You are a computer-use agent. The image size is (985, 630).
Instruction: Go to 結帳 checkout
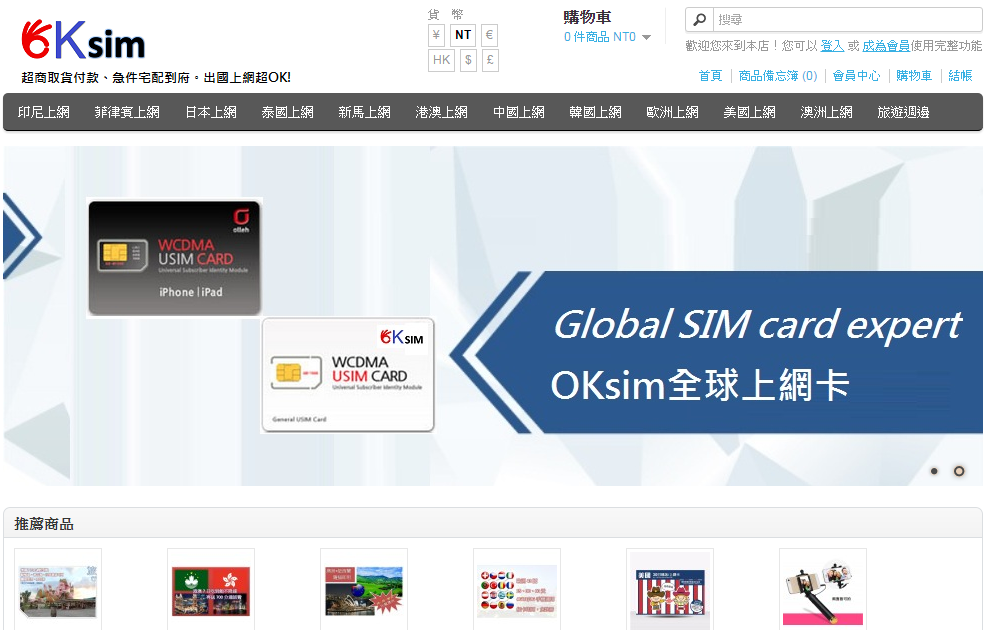[960, 76]
